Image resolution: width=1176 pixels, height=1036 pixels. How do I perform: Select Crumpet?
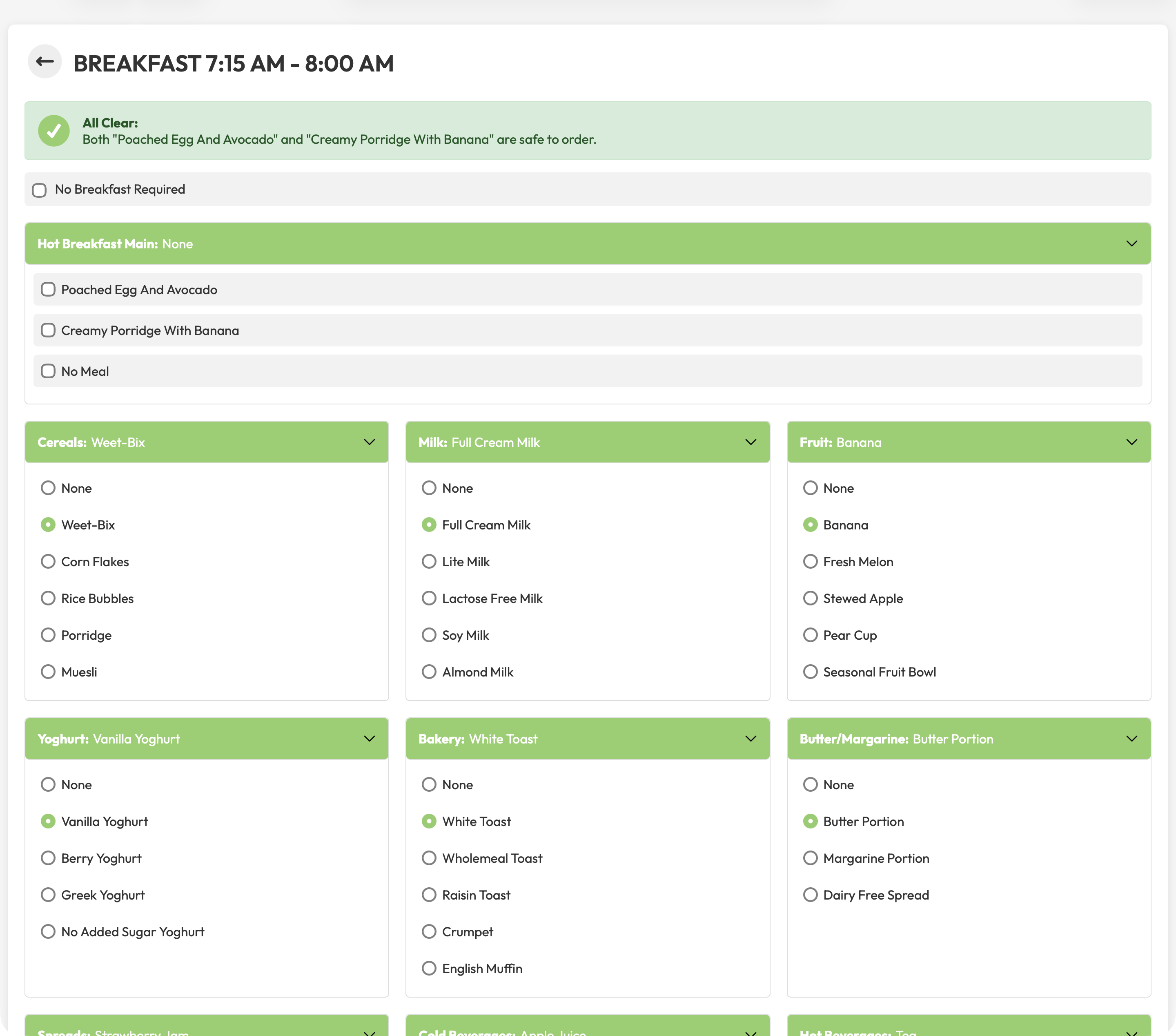pos(429,932)
